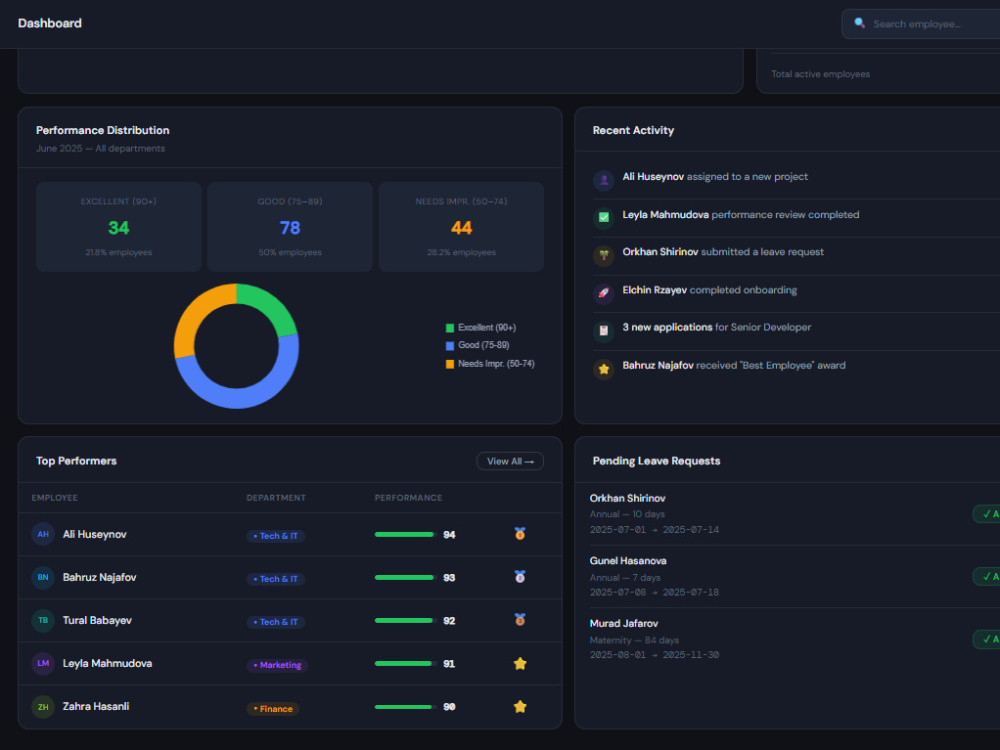Click Gunel Hasanova in Pending Leave Requests

(628, 561)
